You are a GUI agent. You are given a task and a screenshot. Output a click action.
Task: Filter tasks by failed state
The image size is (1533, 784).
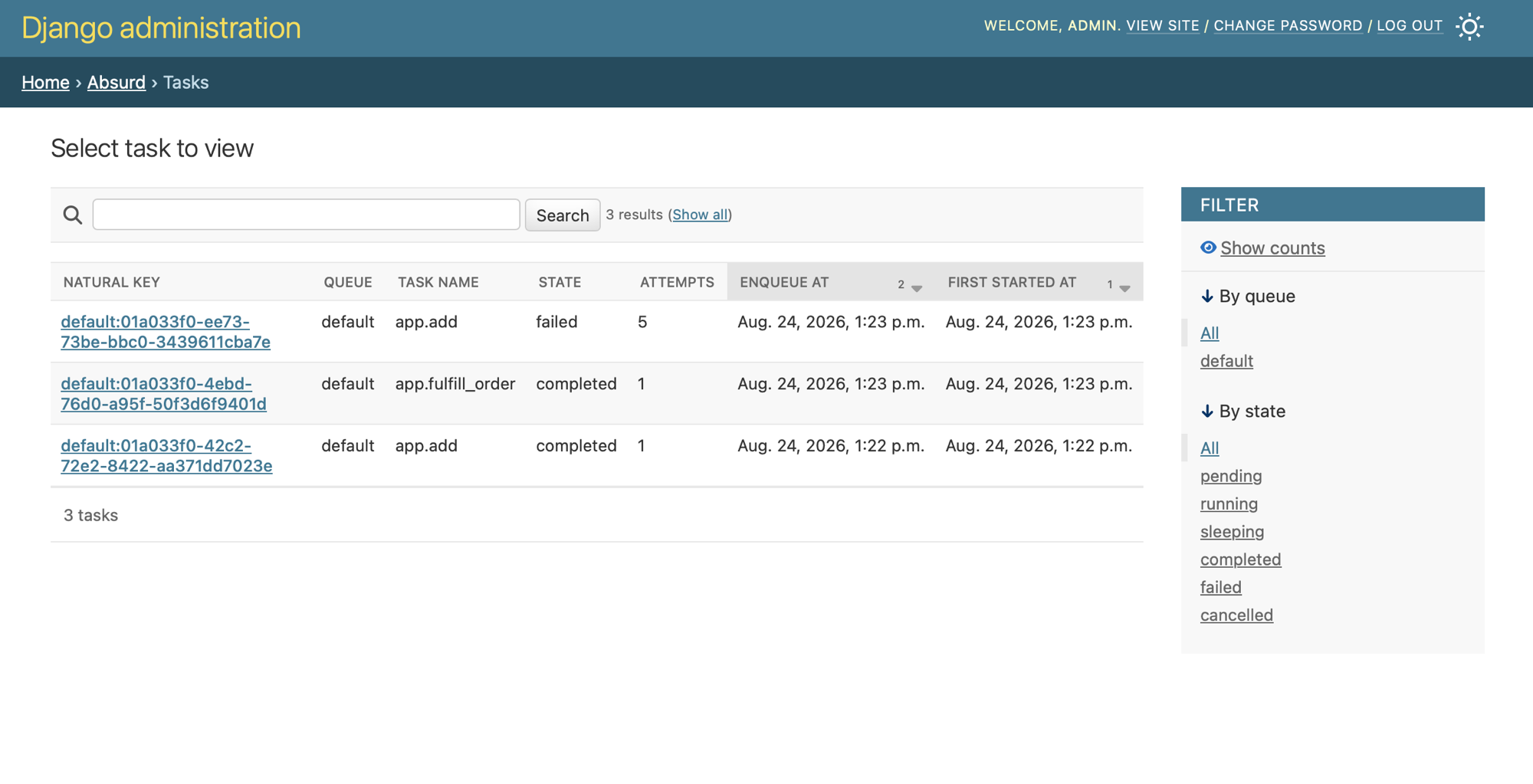1221,587
